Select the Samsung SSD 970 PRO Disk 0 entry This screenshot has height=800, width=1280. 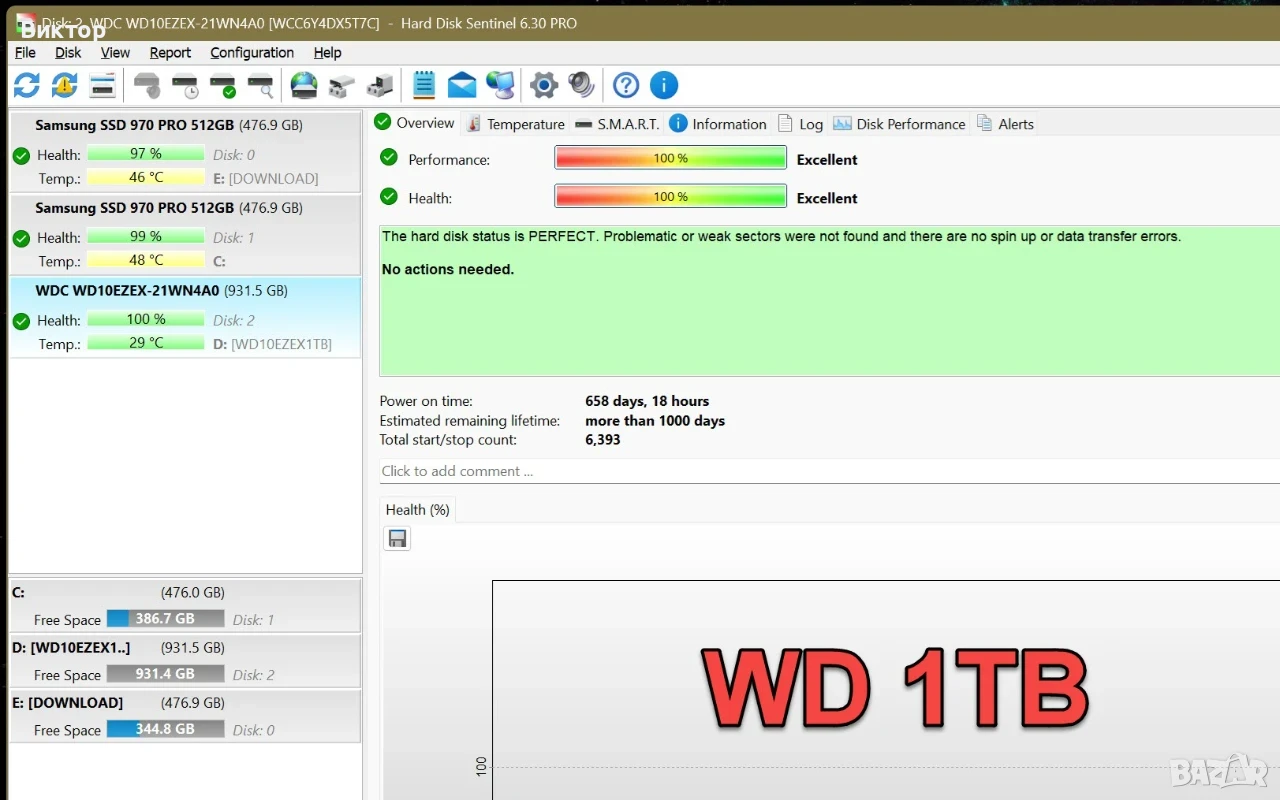click(185, 152)
